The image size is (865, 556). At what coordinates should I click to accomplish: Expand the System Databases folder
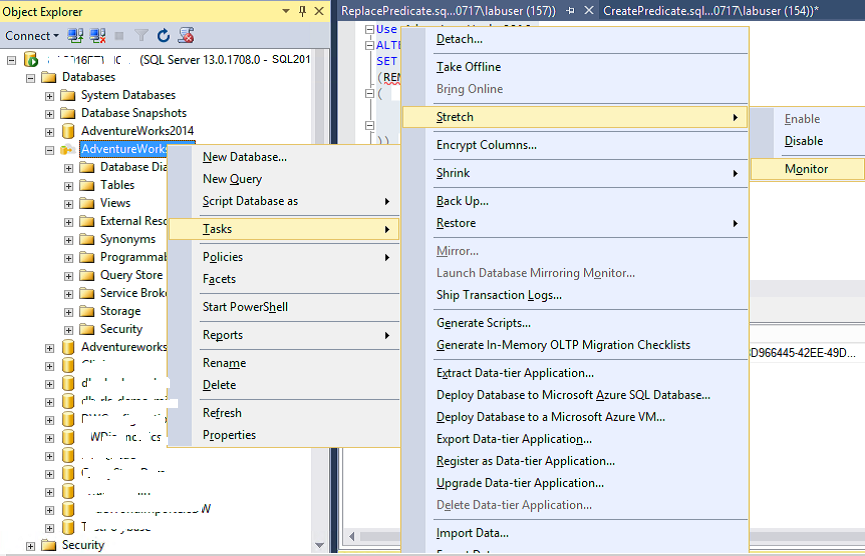pyautogui.click(x=49, y=95)
